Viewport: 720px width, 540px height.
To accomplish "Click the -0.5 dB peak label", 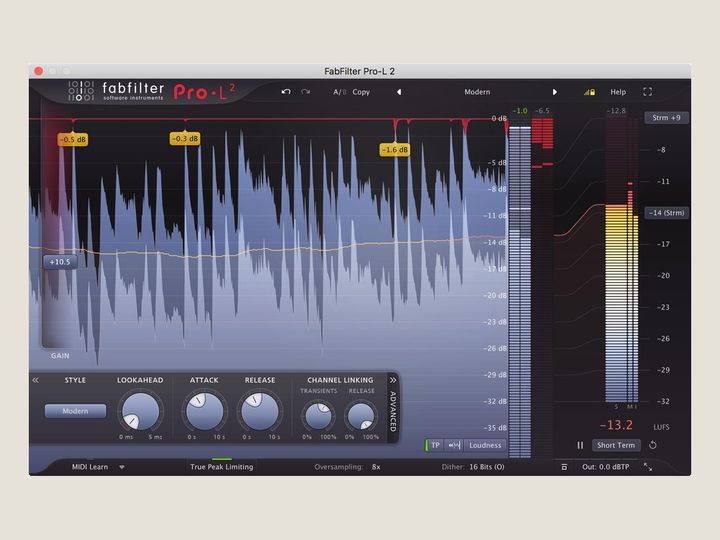I will pyautogui.click(x=73, y=139).
